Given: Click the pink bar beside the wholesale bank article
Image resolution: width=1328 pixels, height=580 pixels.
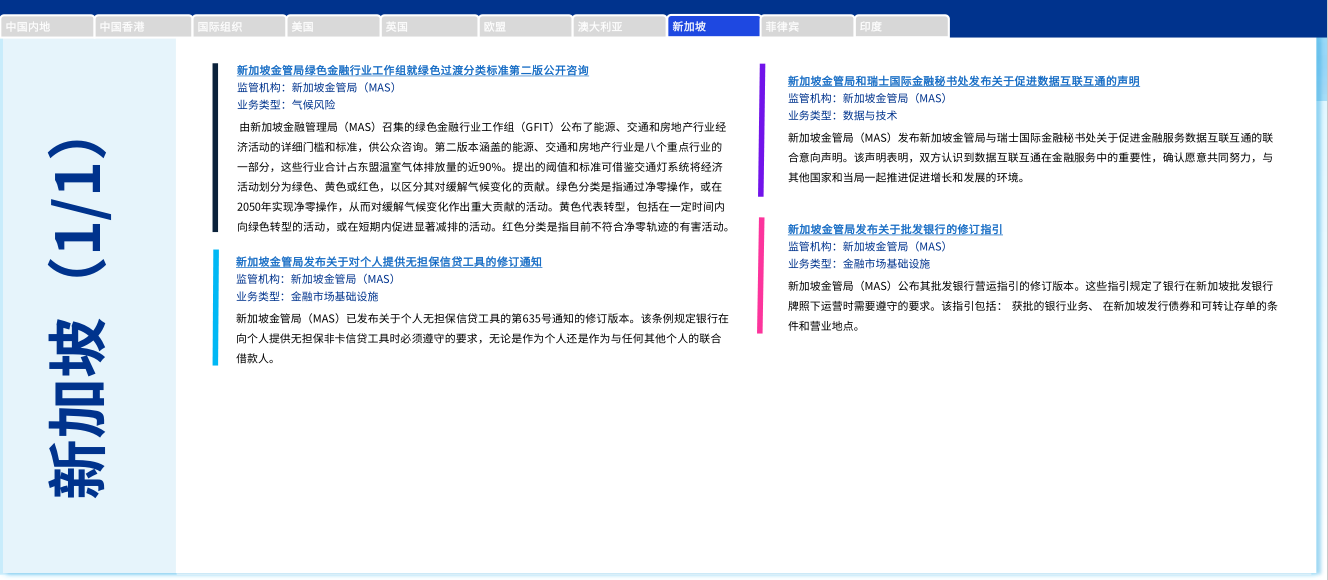Looking at the screenshot, I should tap(762, 275).
